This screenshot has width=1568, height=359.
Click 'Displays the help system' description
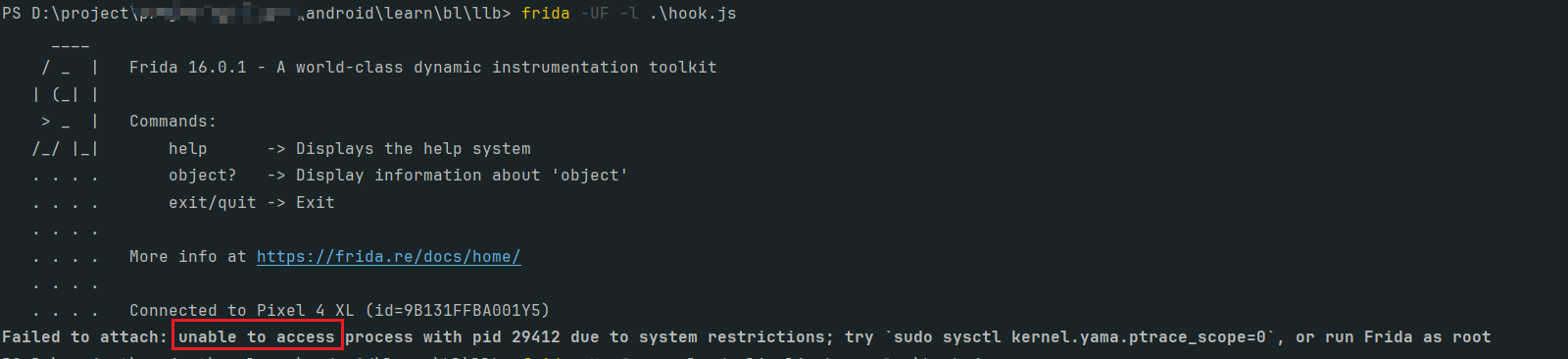tap(414, 149)
